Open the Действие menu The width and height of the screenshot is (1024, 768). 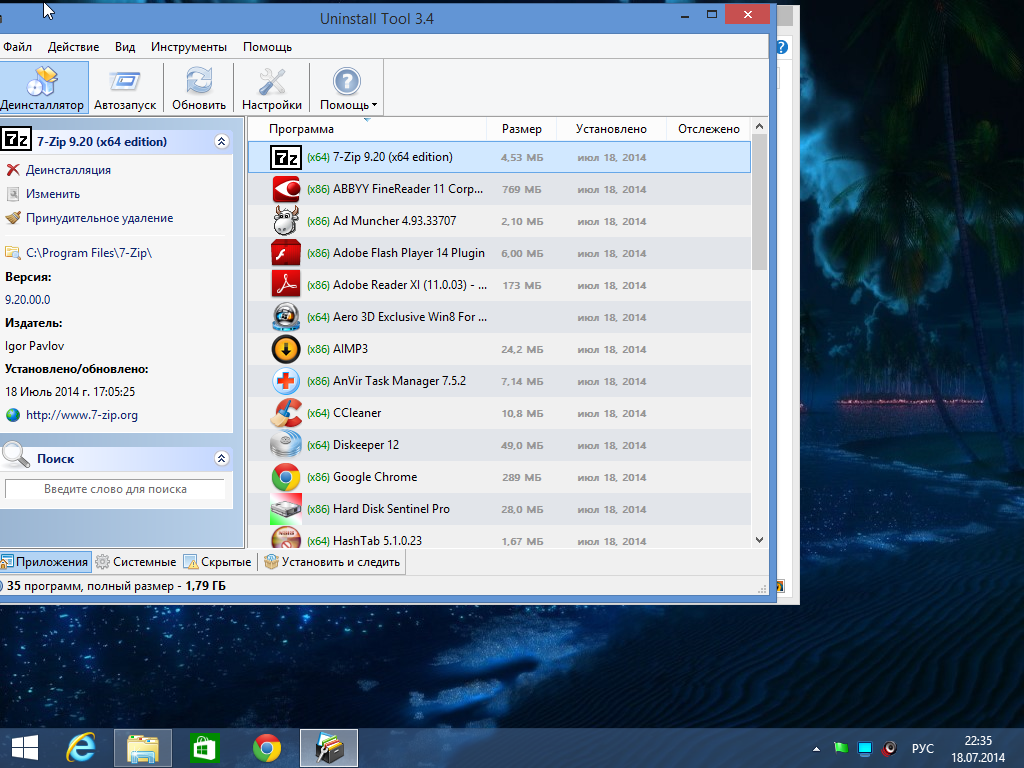pyautogui.click(x=73, y=47)
